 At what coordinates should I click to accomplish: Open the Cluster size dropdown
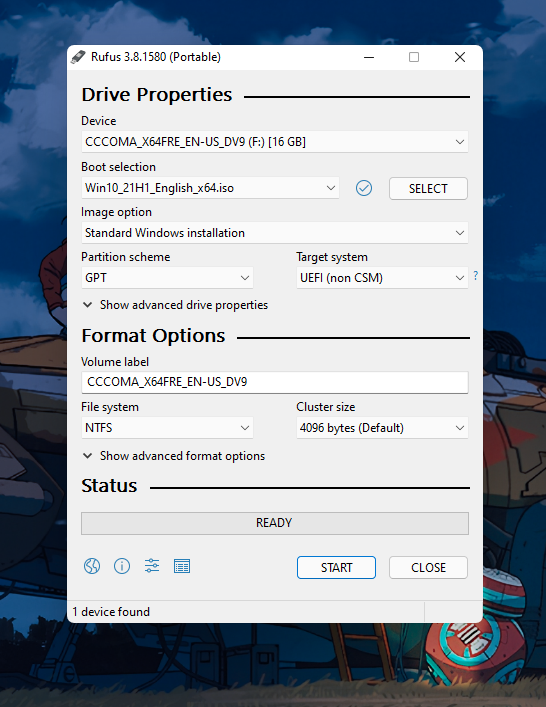click(x=382, y=428)
